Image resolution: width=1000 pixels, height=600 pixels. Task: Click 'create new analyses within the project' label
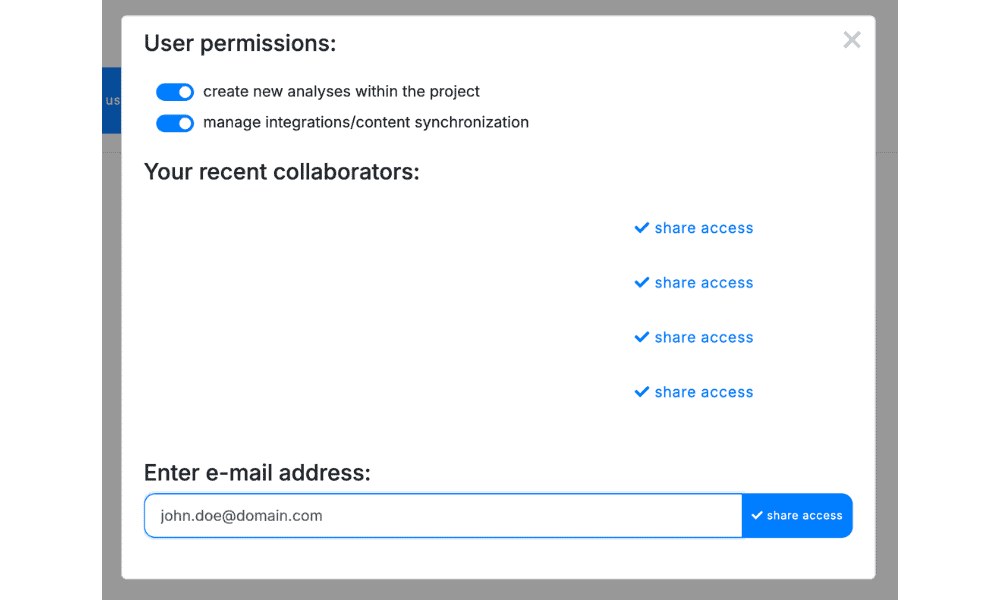(x=341, y=92)
